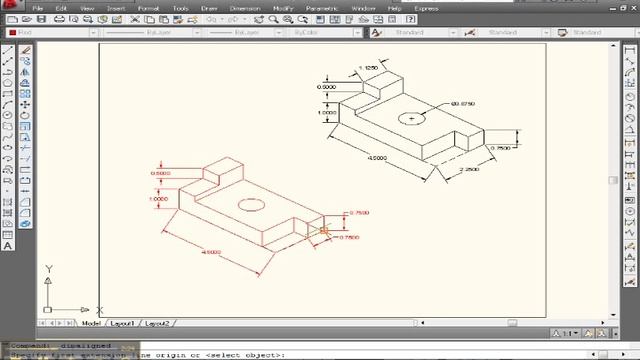Select the Chamfer tool
640x360 pixels.
(25, 202)
